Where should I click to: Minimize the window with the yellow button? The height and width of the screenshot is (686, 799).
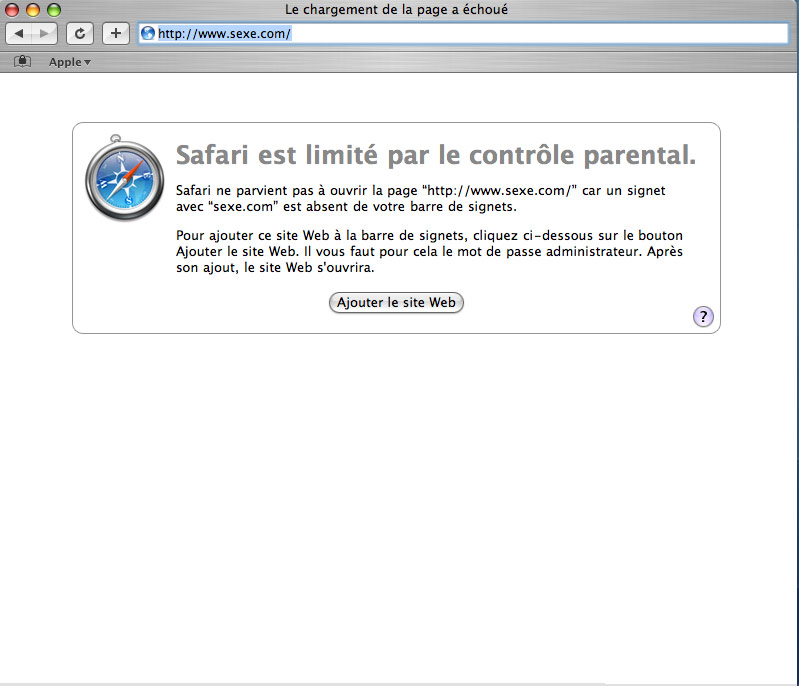point(33,9)
